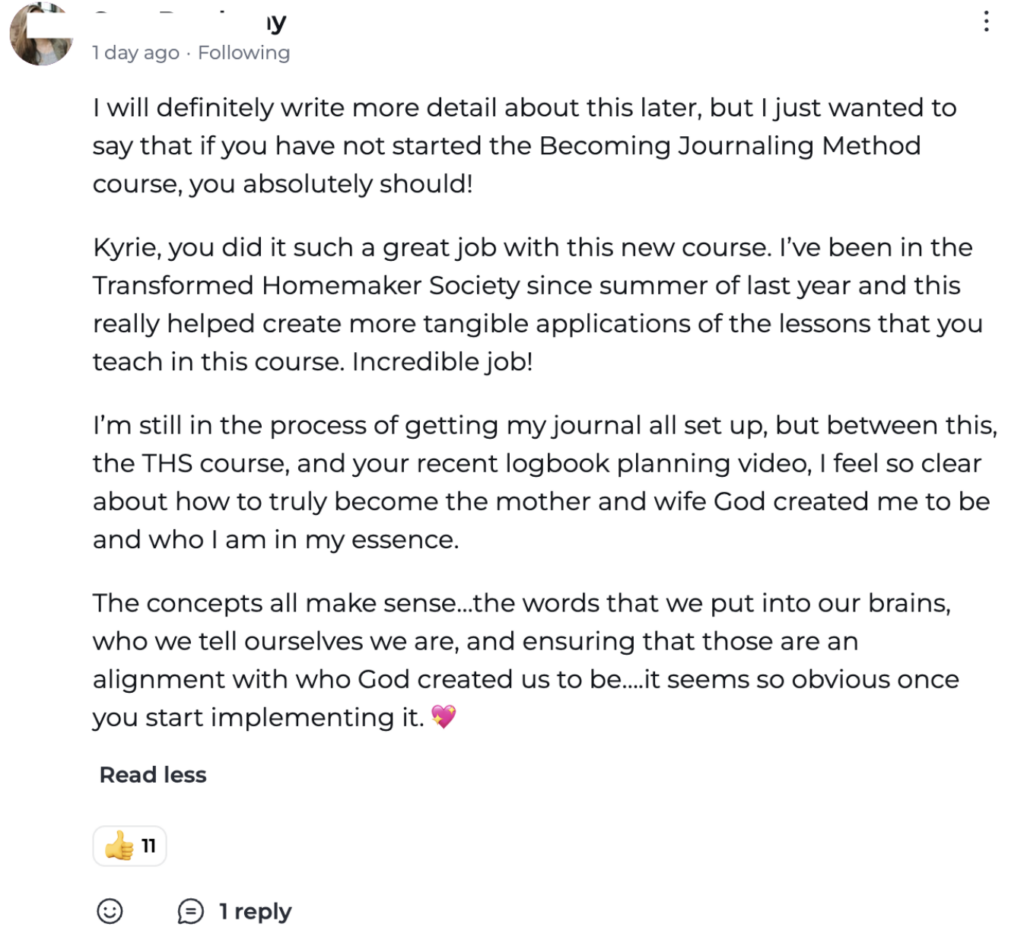Click the "1 day ago" timestamp
Viewport: 1024px width, 943px height.
click(136, 53)
